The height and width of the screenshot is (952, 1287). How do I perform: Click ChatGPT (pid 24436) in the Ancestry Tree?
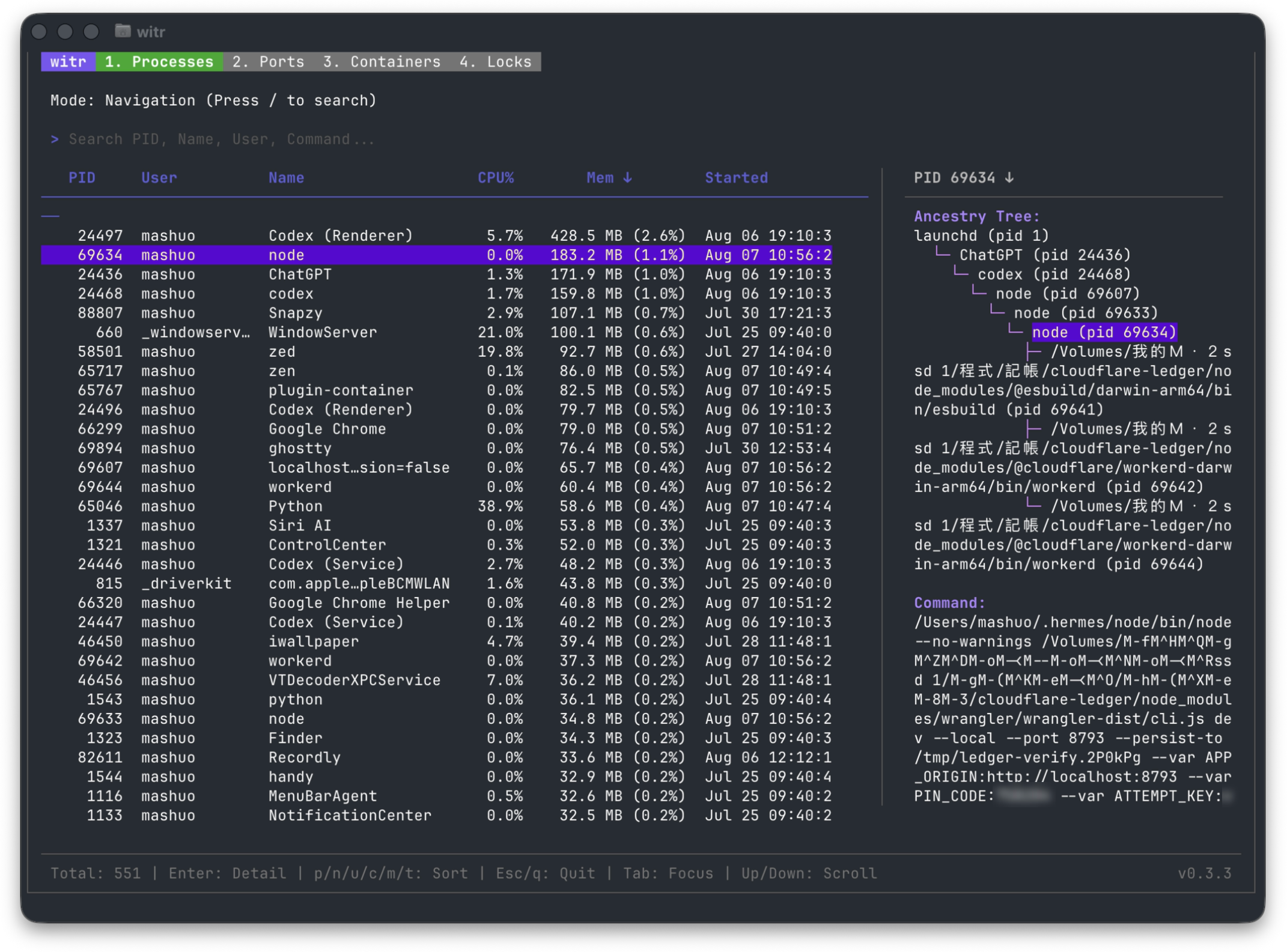(x=1045, y=255)
